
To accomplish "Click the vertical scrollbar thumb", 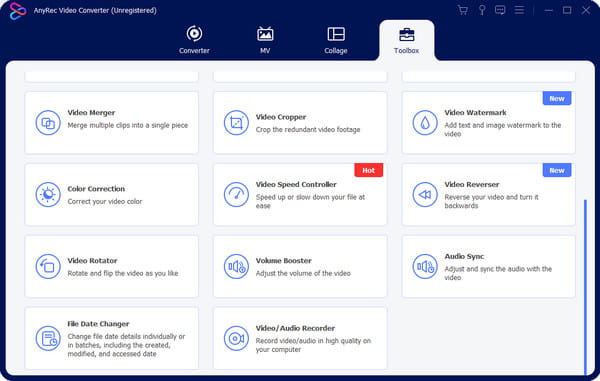I will pos(585,287).
